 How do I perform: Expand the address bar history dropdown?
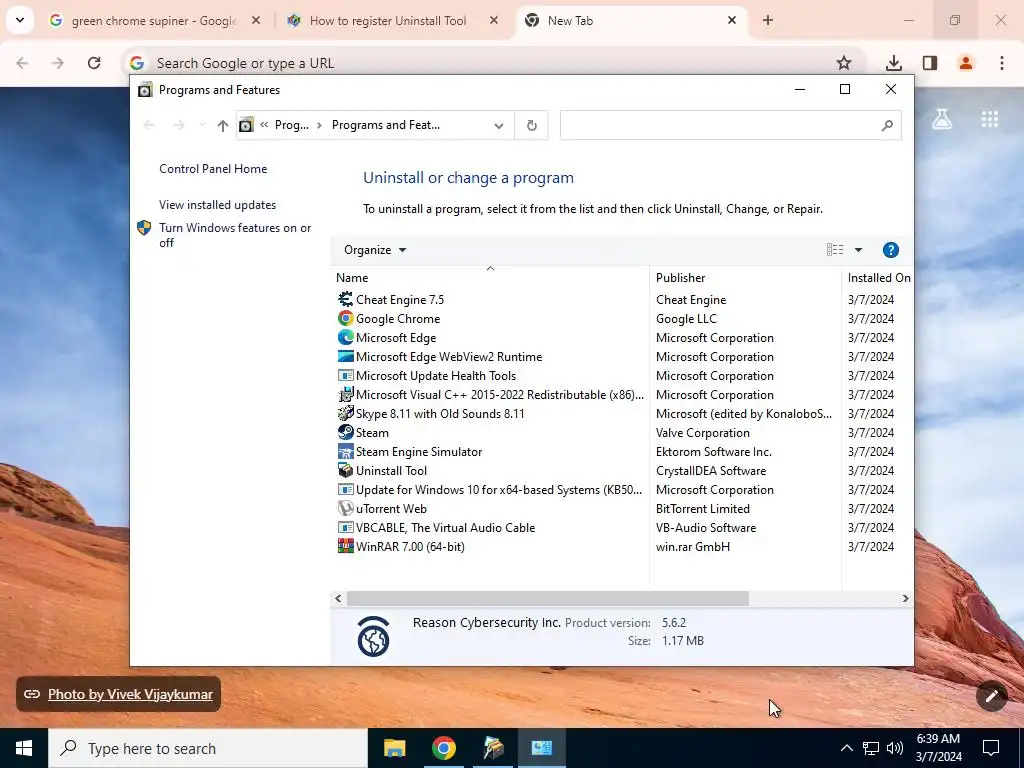click(499, 125)
